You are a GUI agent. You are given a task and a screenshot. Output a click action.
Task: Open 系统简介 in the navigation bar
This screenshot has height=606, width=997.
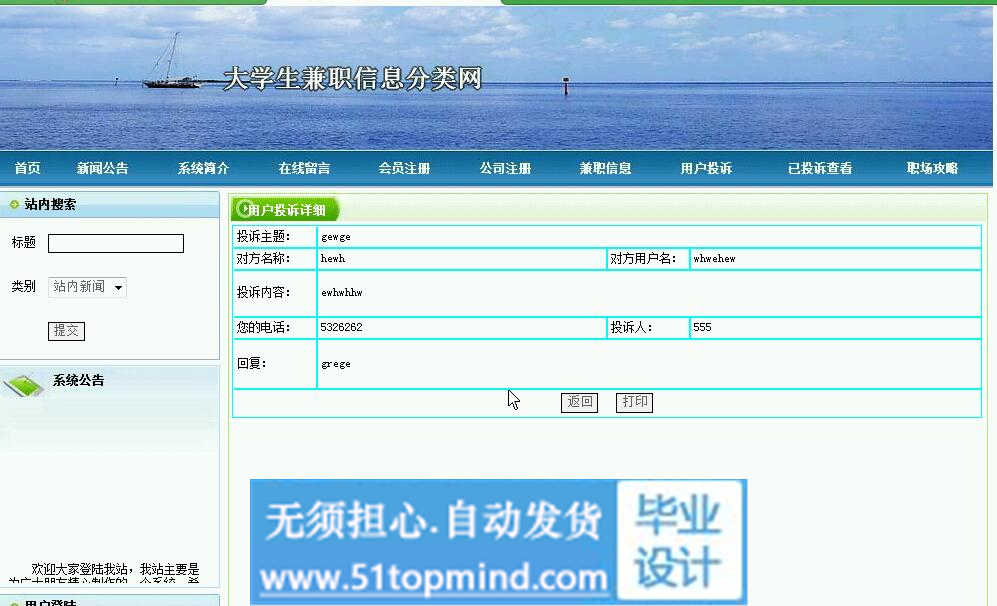coord(203,168)
